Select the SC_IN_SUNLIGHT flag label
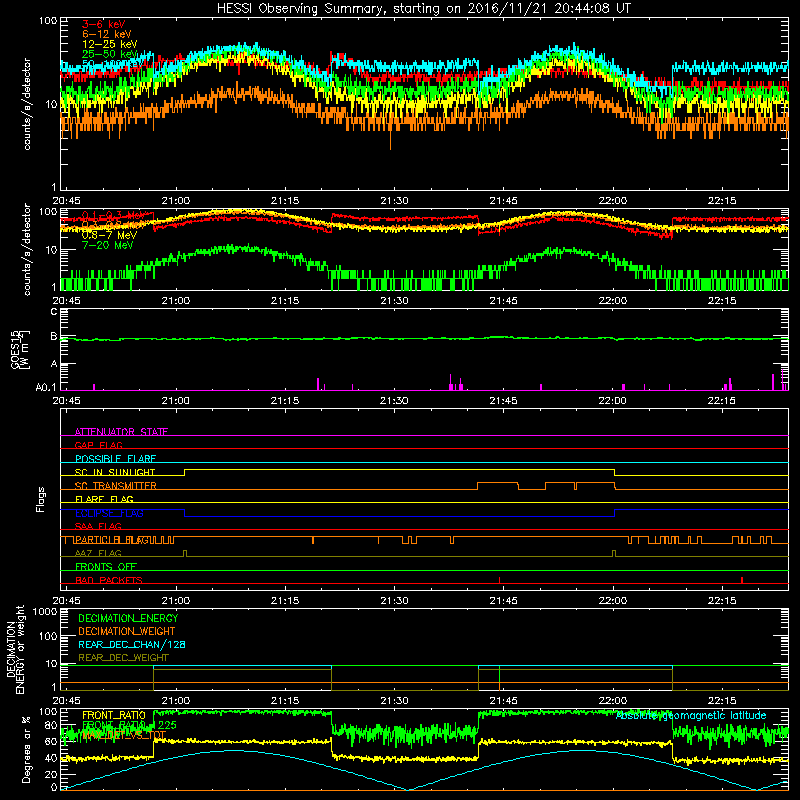The image size is (800, 800). [x=115, y=472]
